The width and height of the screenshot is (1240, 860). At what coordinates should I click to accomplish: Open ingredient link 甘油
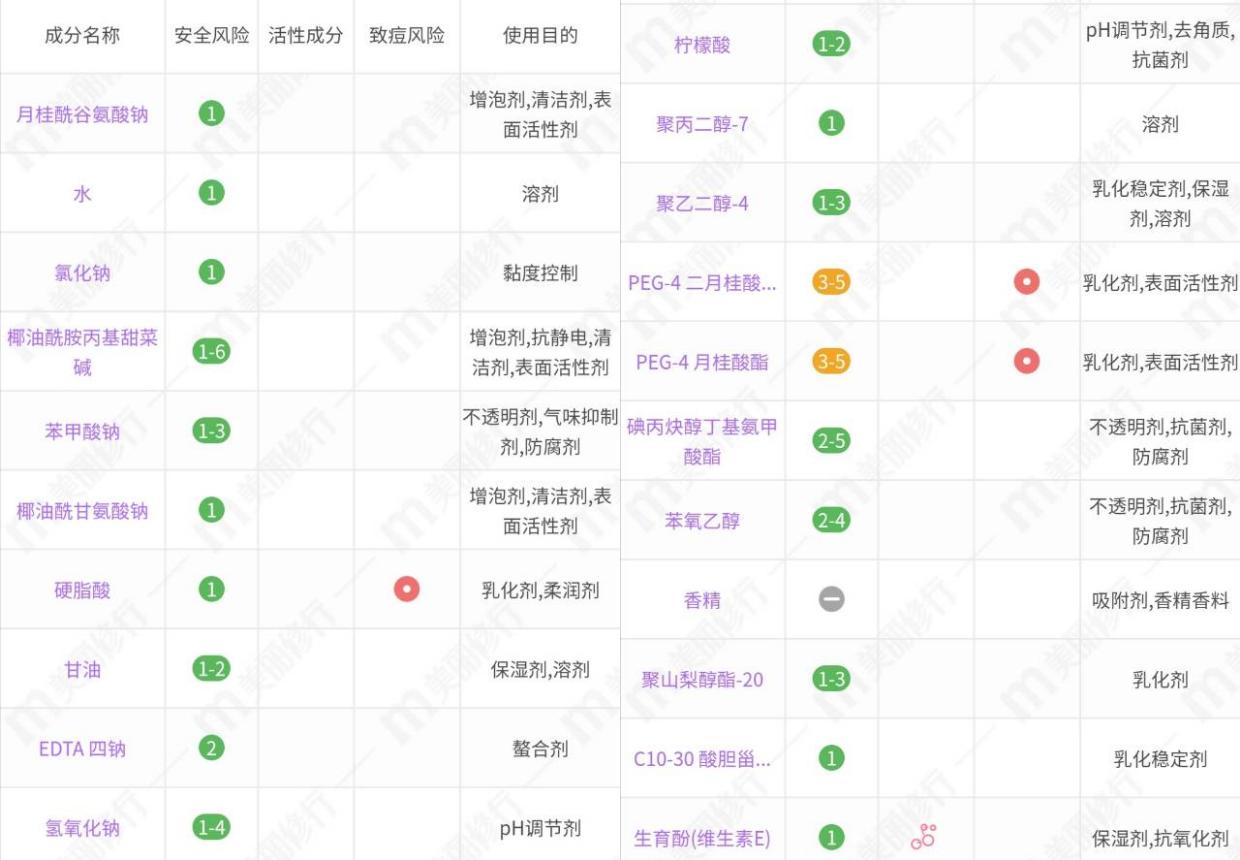click(82, 669)
